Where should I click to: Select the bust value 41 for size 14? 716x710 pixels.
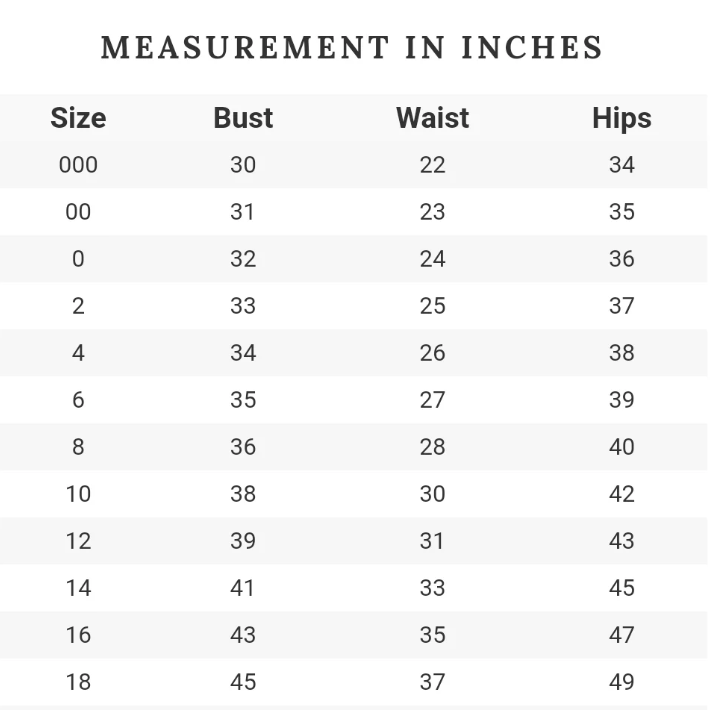(243, 588)
